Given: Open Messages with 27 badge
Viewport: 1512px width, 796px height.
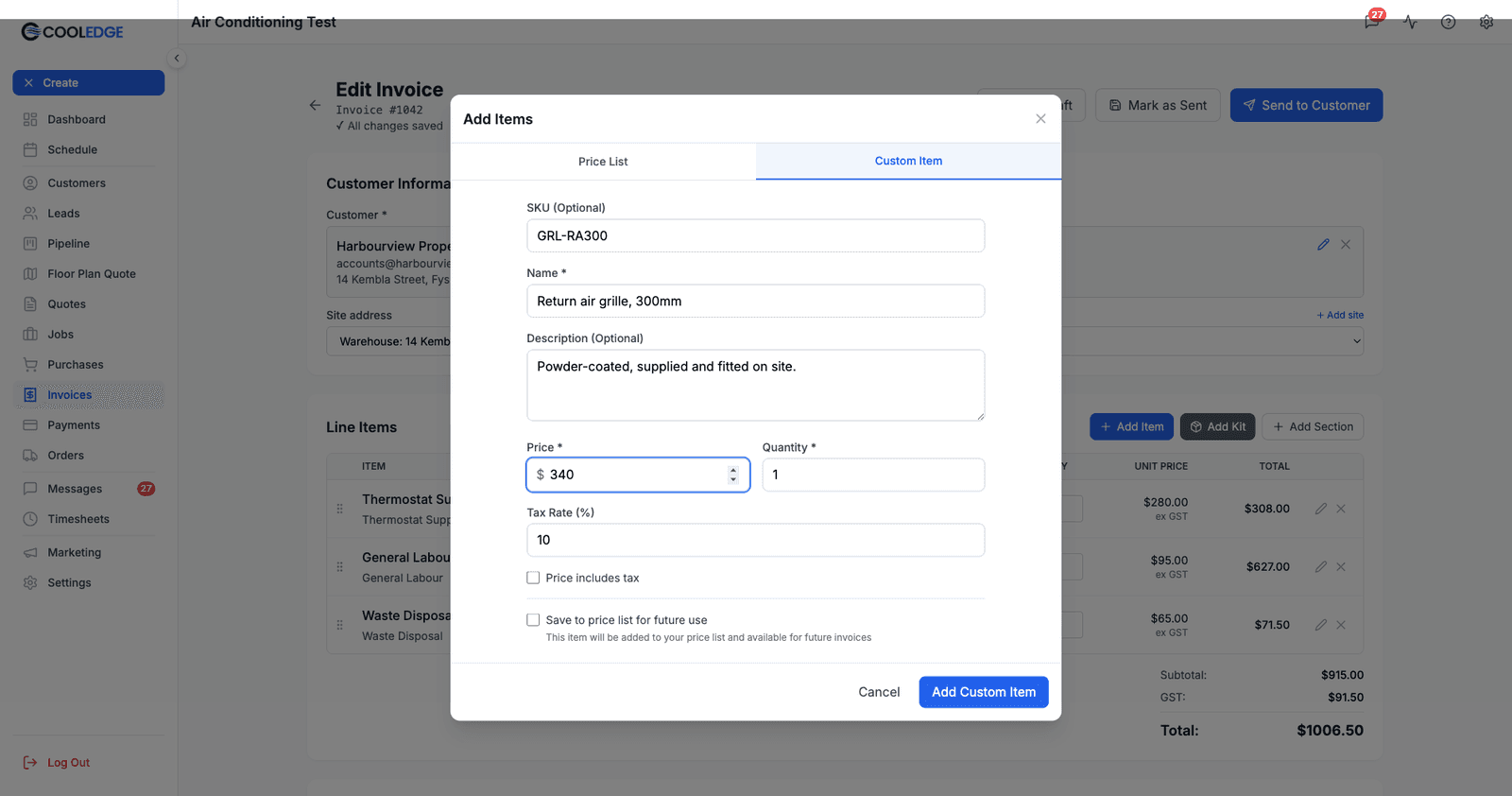Looking at the screenshot, I should tap(88, 489).
